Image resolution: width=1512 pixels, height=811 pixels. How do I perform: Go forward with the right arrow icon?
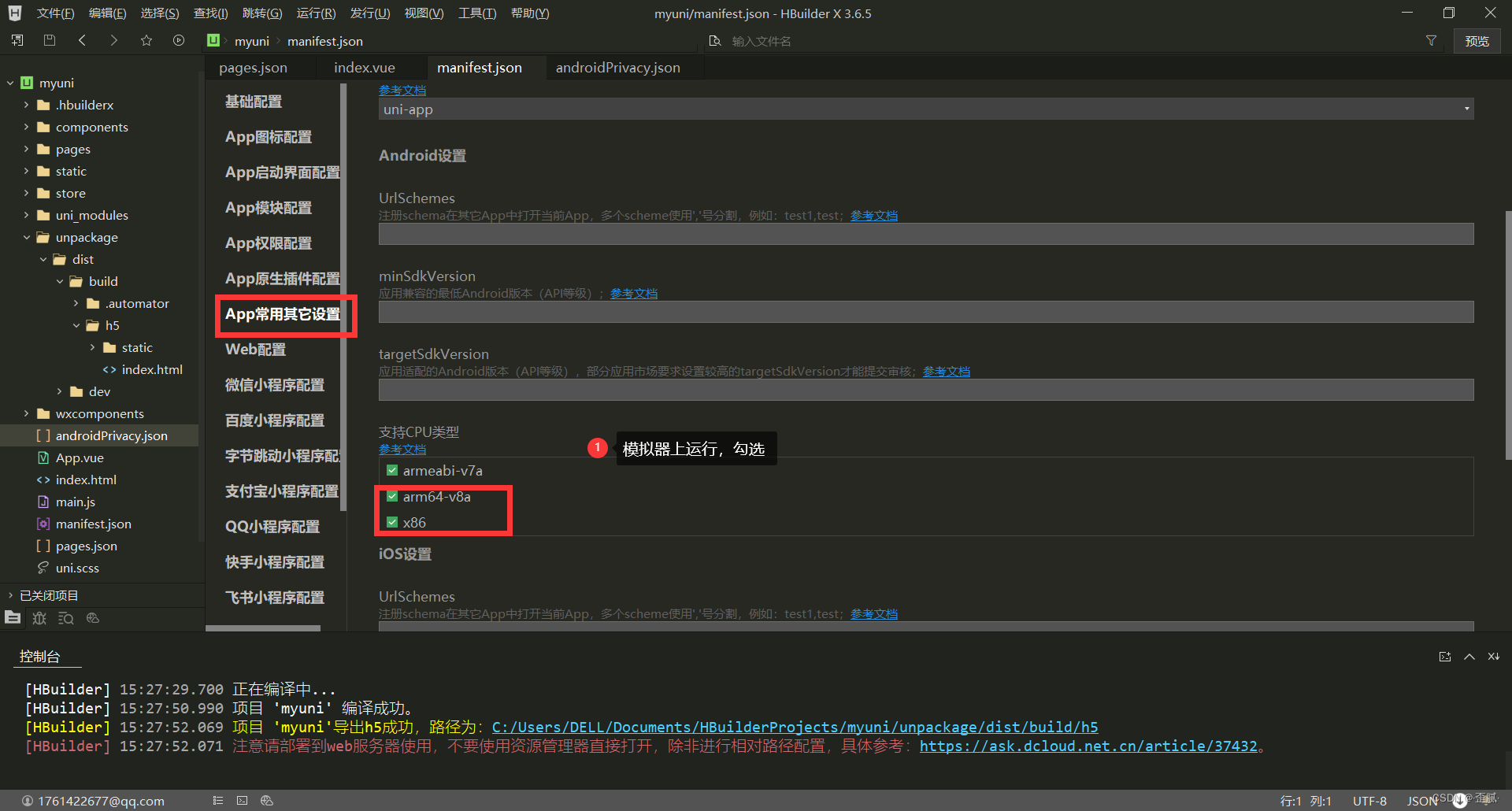coord(114,40)
